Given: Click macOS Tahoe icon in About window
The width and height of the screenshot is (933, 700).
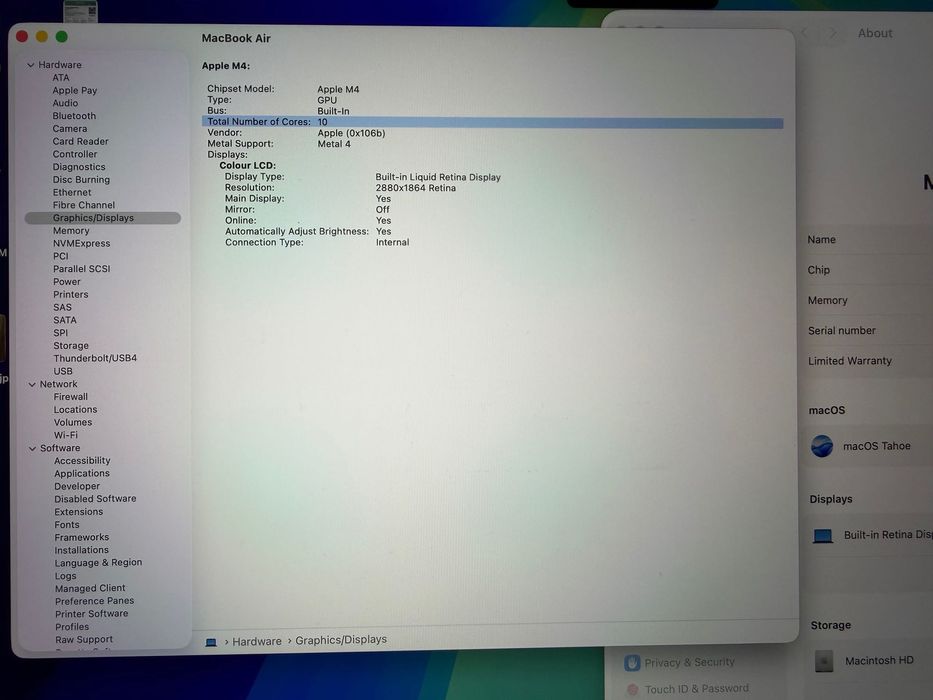Looking at the screenshot, I should [x=822, y=446].
